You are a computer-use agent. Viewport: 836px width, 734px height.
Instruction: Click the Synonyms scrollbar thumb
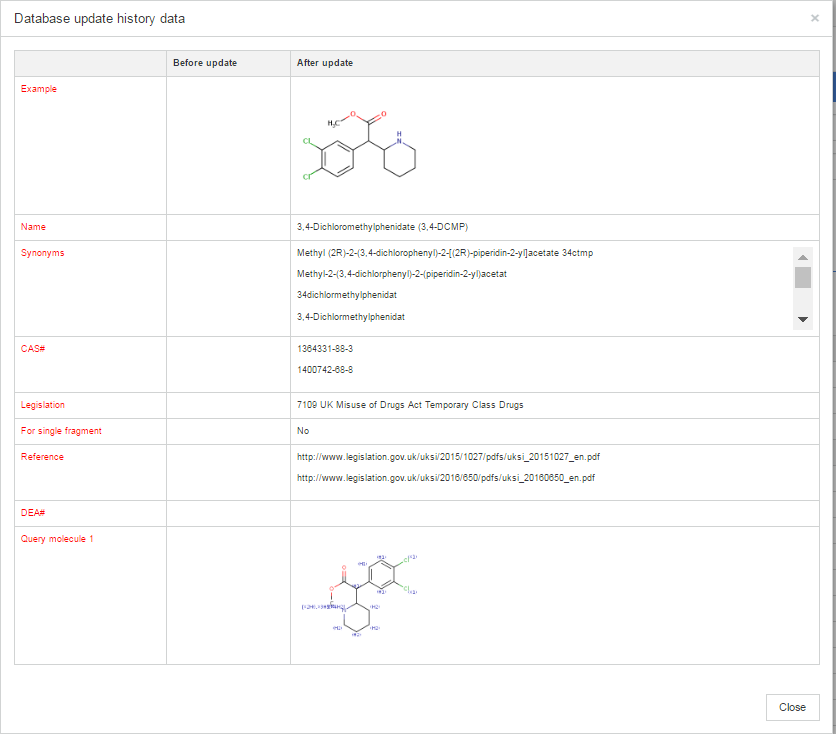click(x=802, y=277)
